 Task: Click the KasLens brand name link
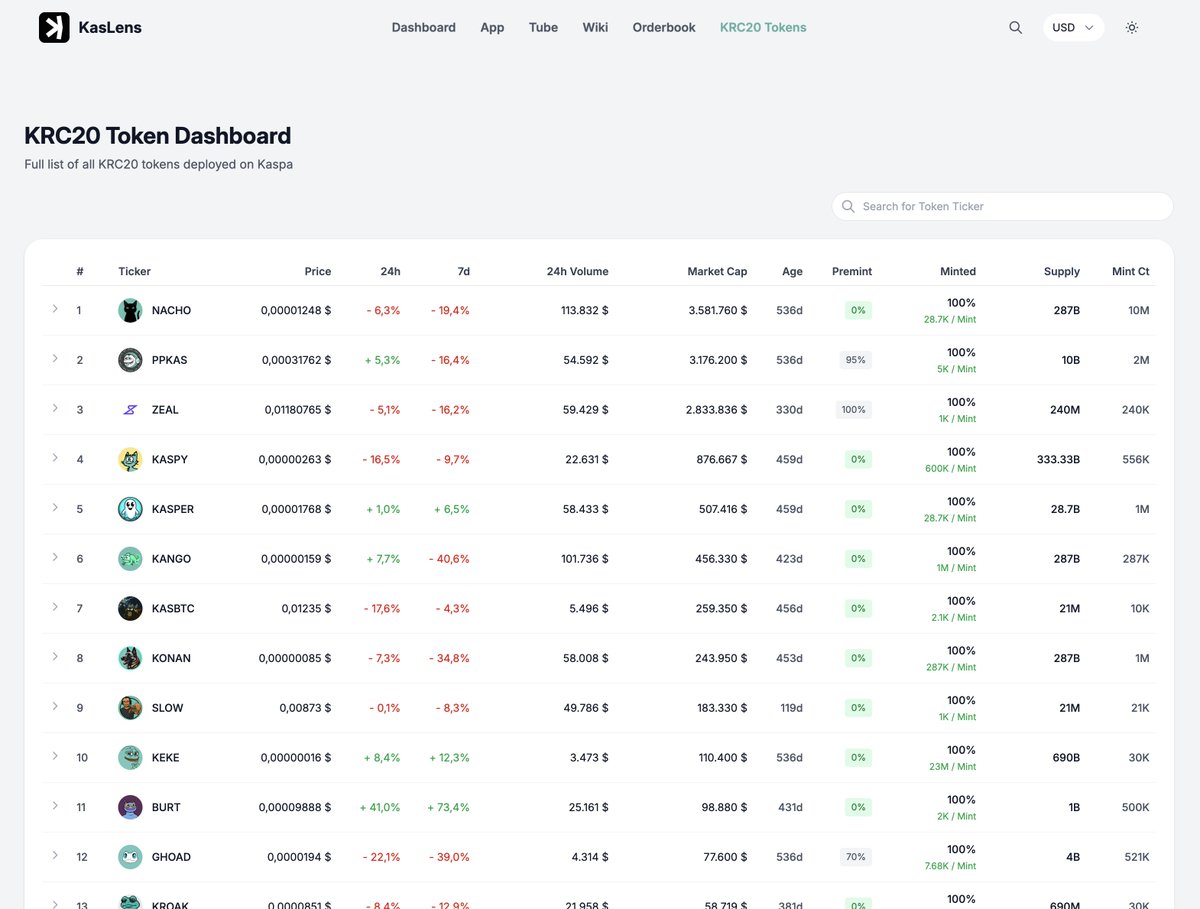[x=110, y=28]
